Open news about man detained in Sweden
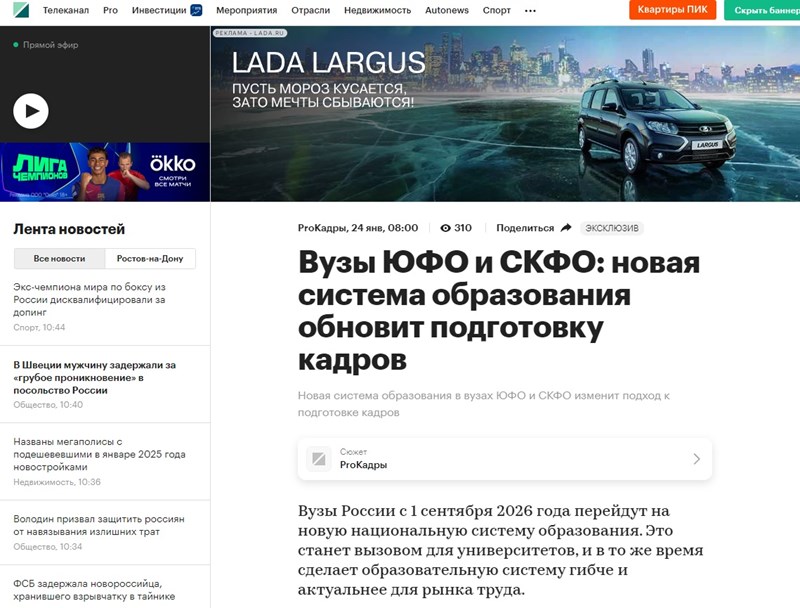This screenshot has height=608, width=800. click(94, 377)
